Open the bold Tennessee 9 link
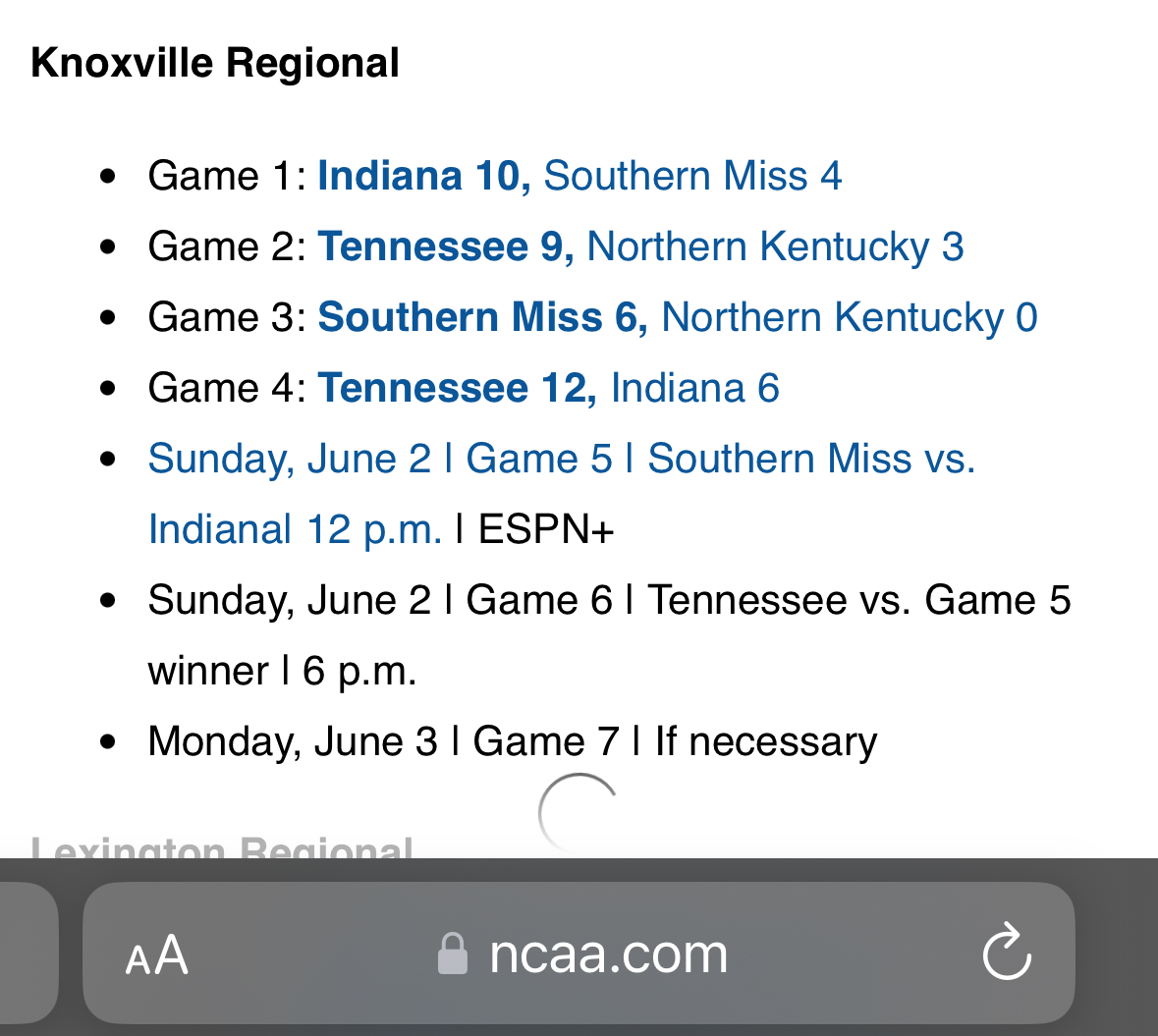This screenshot has height=1036, width=1158. [446, 246]
